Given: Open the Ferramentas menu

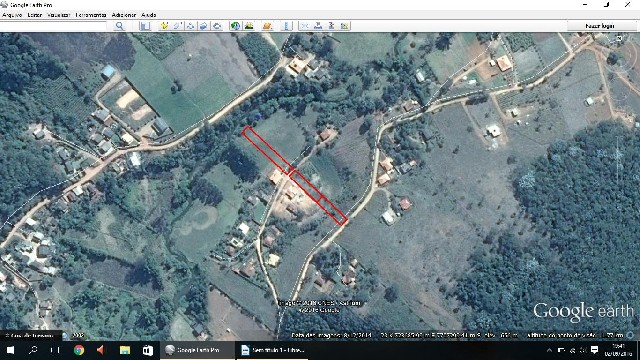Looking at the screenshot, I should [91, 15].
